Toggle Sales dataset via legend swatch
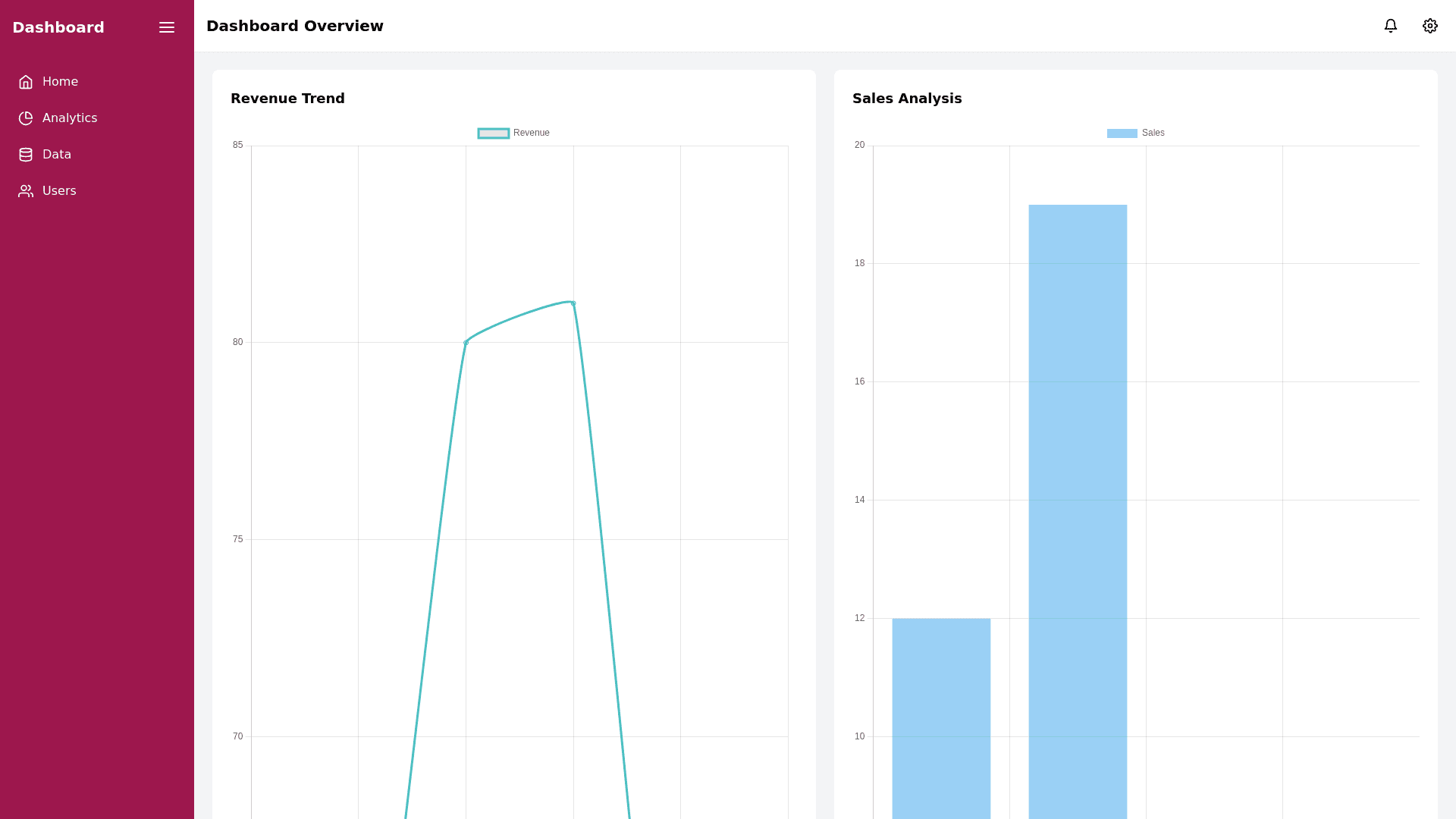The image size is (1456, 819). (x=1122, y=133)
